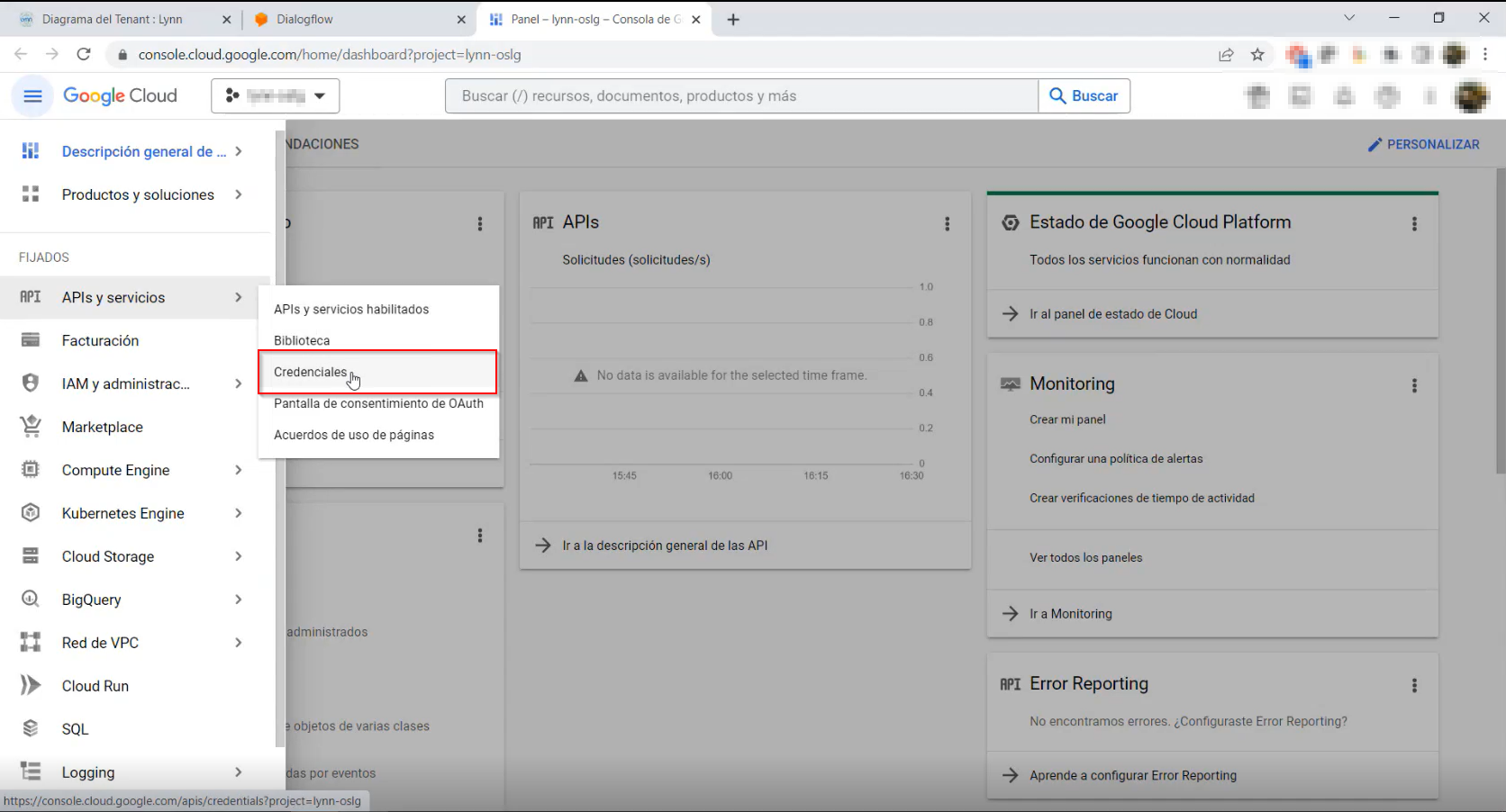Open Ir al panel de estado de Cloud

pyautogui.click(x=1113, y=314)
